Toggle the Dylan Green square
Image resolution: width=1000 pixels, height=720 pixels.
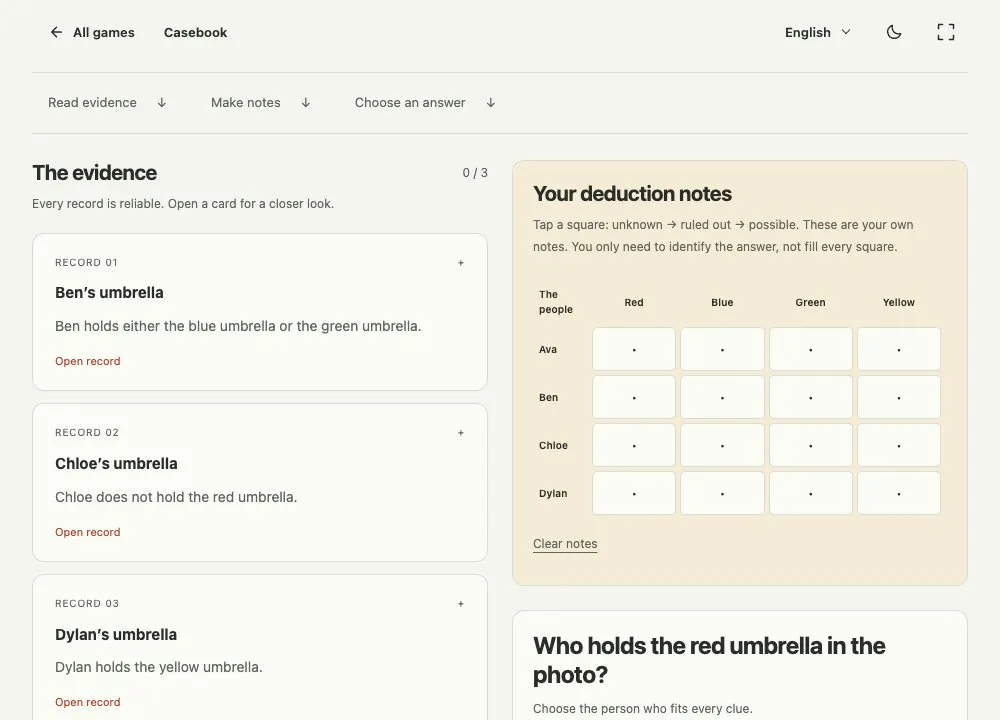point(811,493)
